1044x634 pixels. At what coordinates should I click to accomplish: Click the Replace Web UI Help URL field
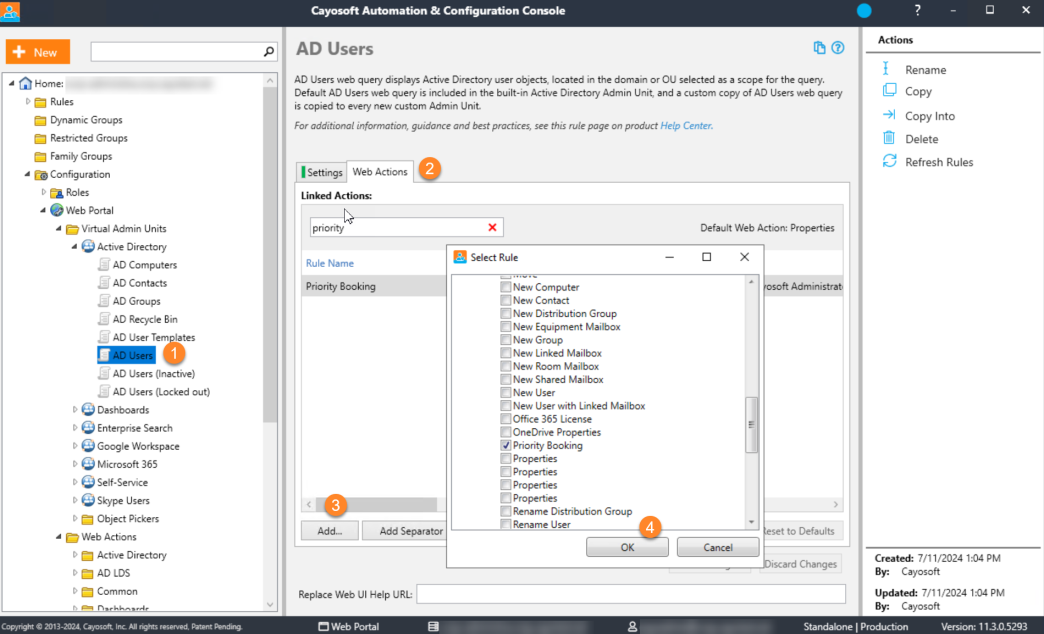click(631, 594)
